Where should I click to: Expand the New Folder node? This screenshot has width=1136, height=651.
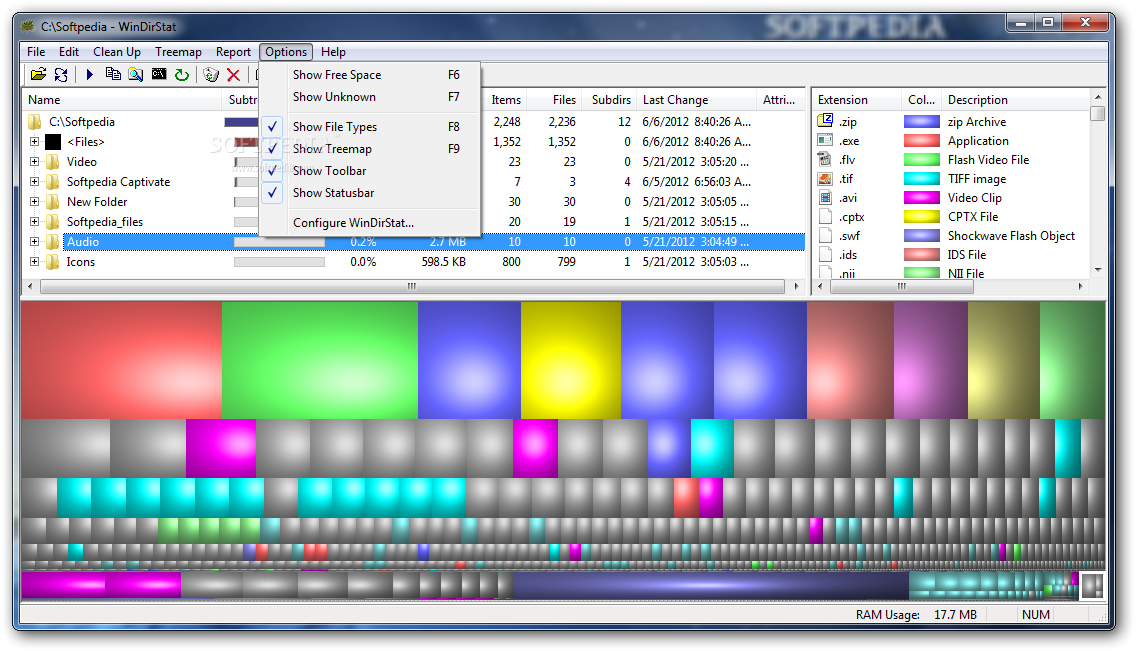(x=34, y=201)
